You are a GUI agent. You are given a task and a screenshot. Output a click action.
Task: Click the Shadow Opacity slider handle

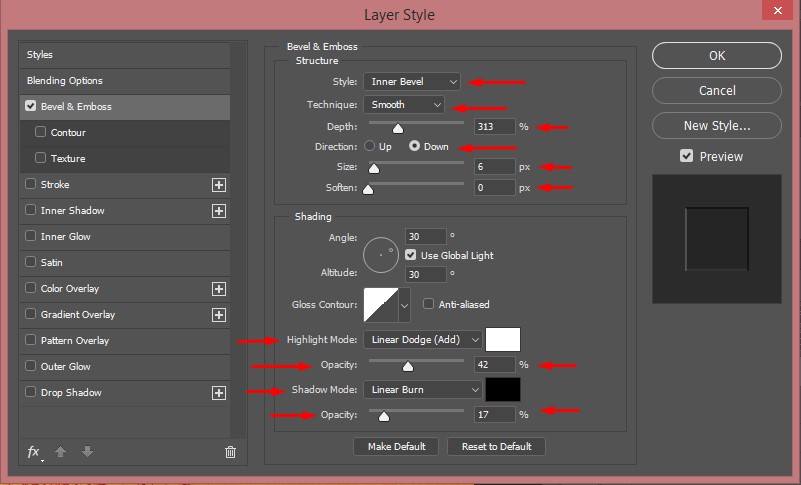pyautogui.click(x=384, y=416)
